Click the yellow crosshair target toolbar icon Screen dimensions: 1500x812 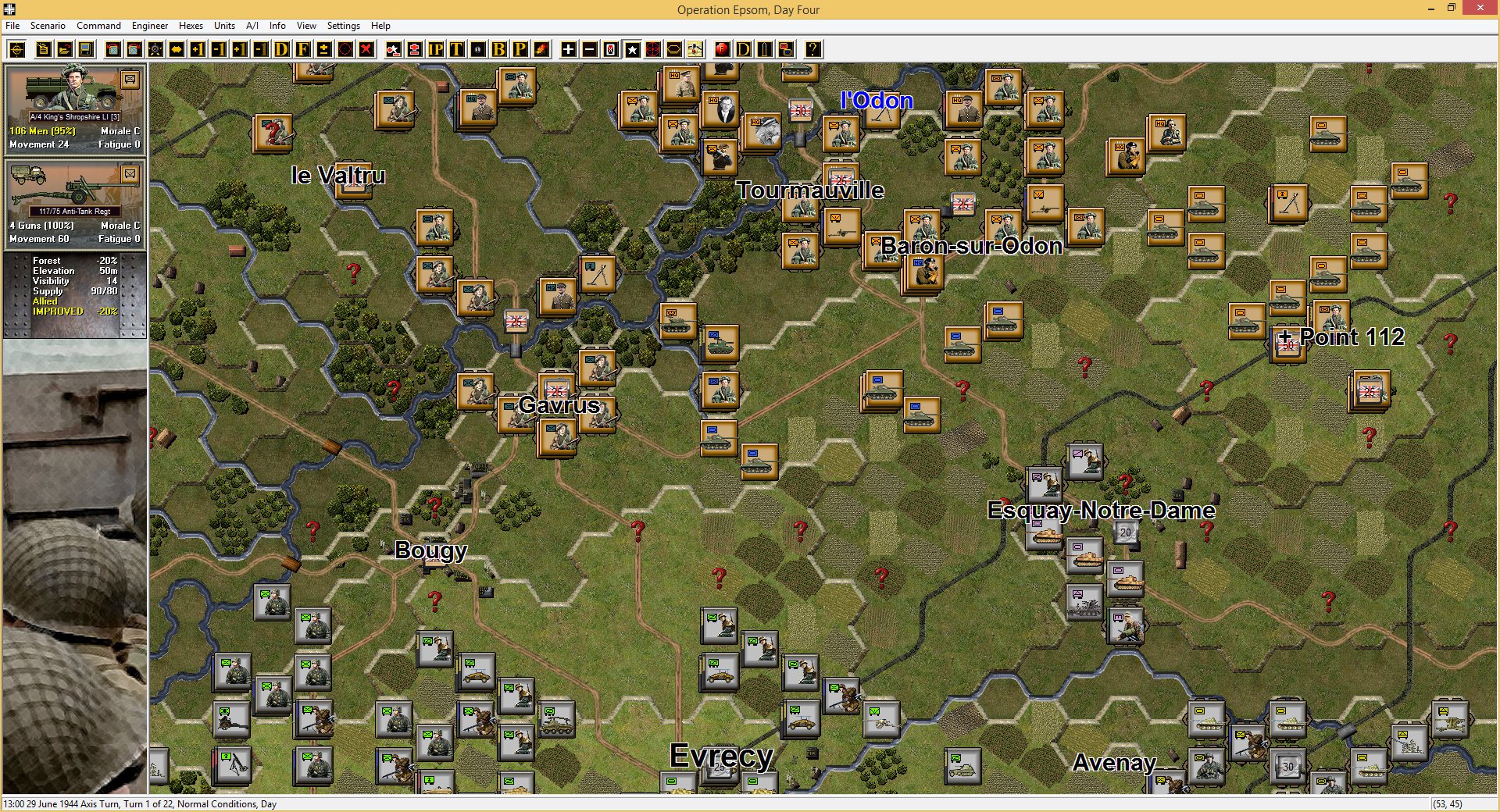coord(16,50)
